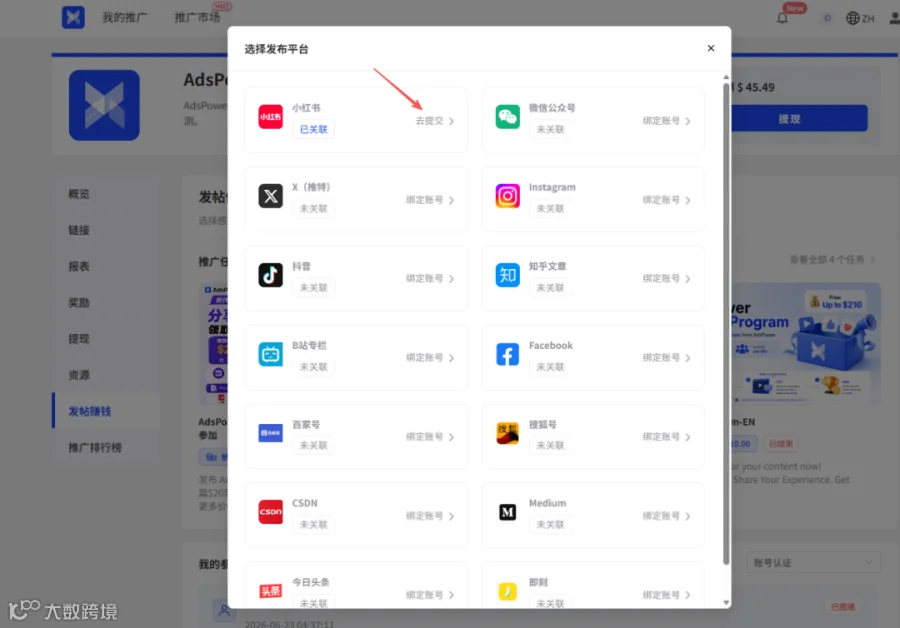Click the AdsPower logo in top bar
The height and width of the screenshot is (628, 900).
click(x=73, y=17)
